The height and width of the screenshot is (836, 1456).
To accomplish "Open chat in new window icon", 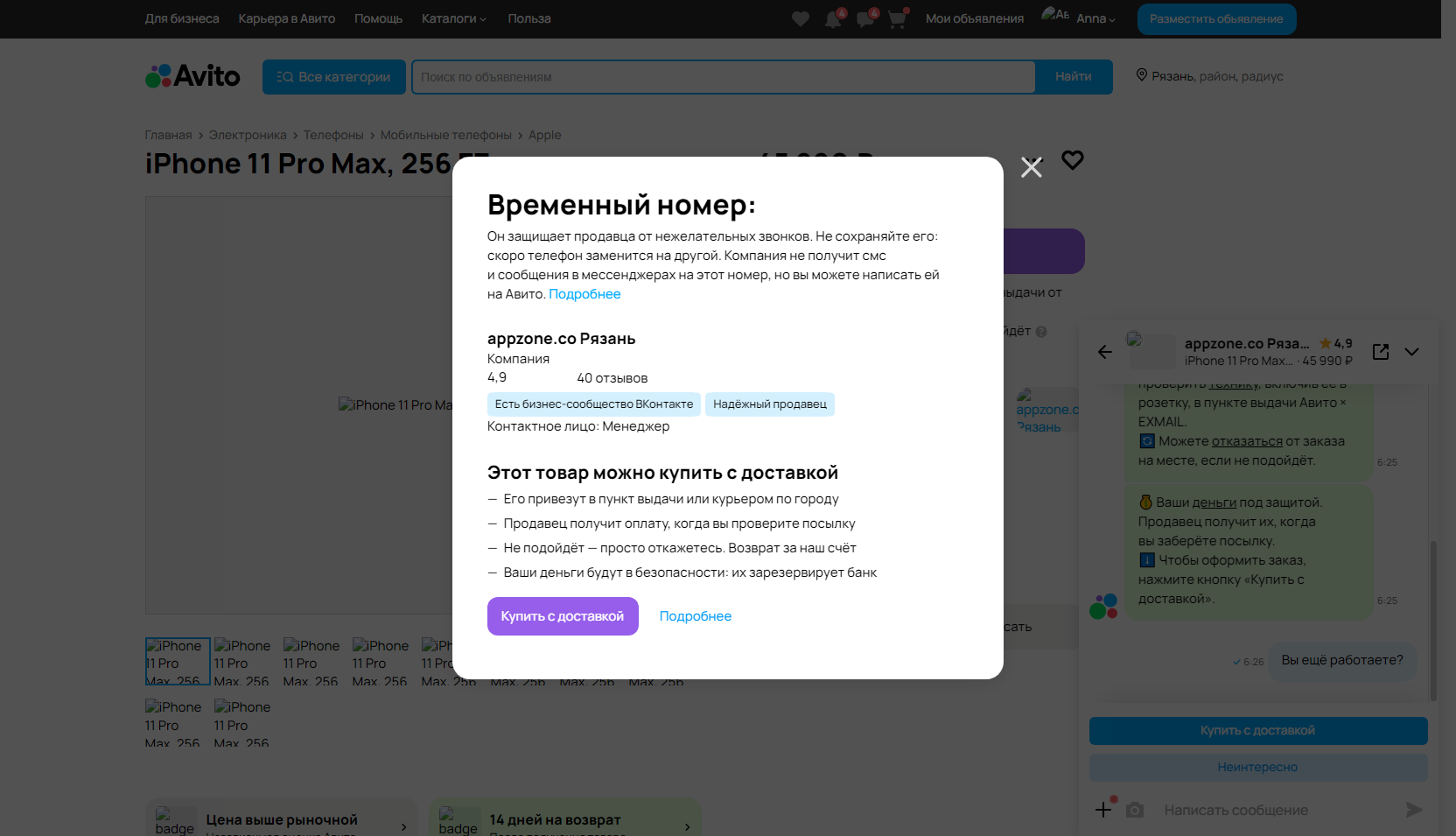I will point(1381,352).
